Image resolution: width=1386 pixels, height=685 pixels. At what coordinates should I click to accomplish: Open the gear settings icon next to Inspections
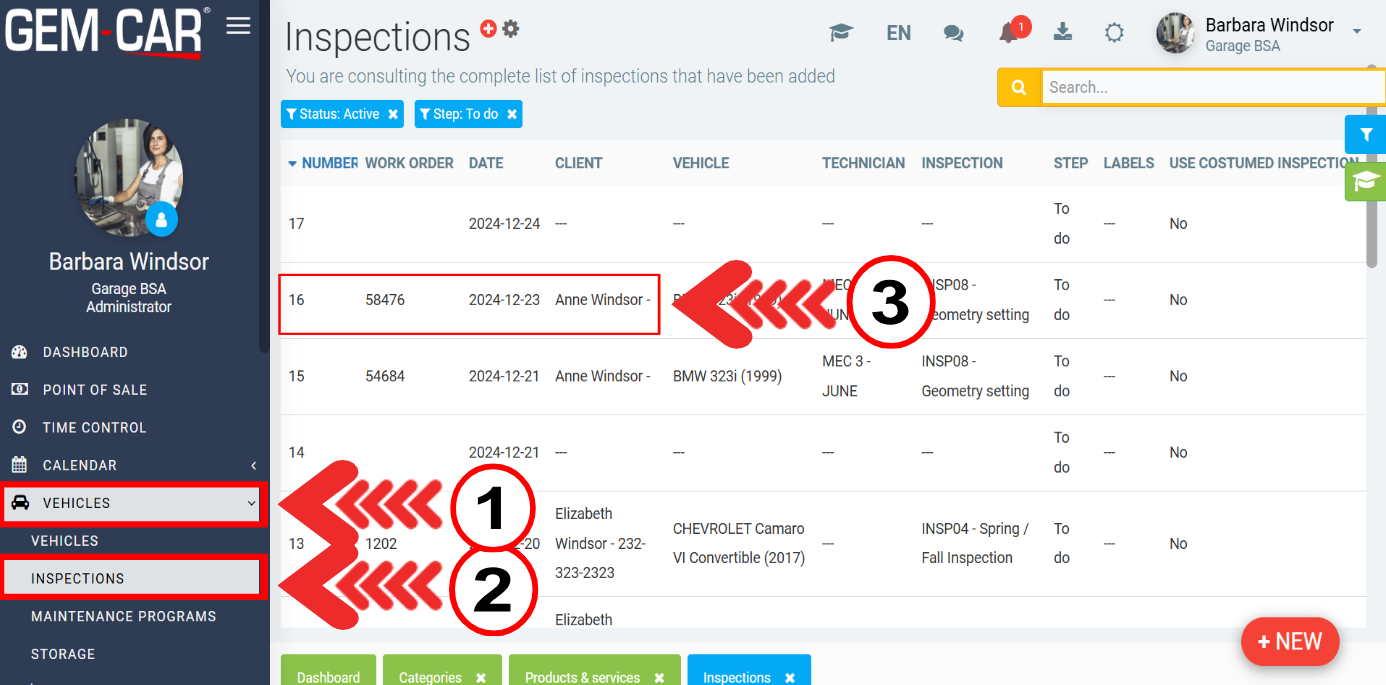pos(511,29)
